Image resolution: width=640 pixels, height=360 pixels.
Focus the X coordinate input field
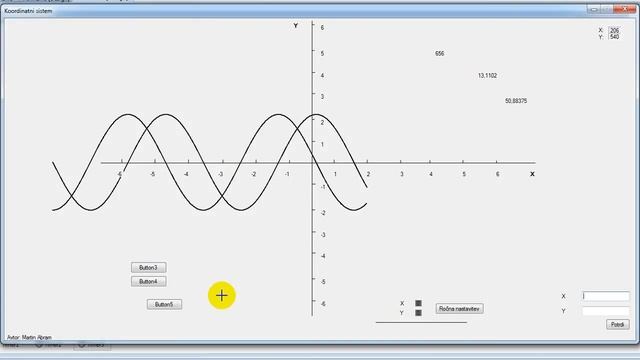pos(606,296)
